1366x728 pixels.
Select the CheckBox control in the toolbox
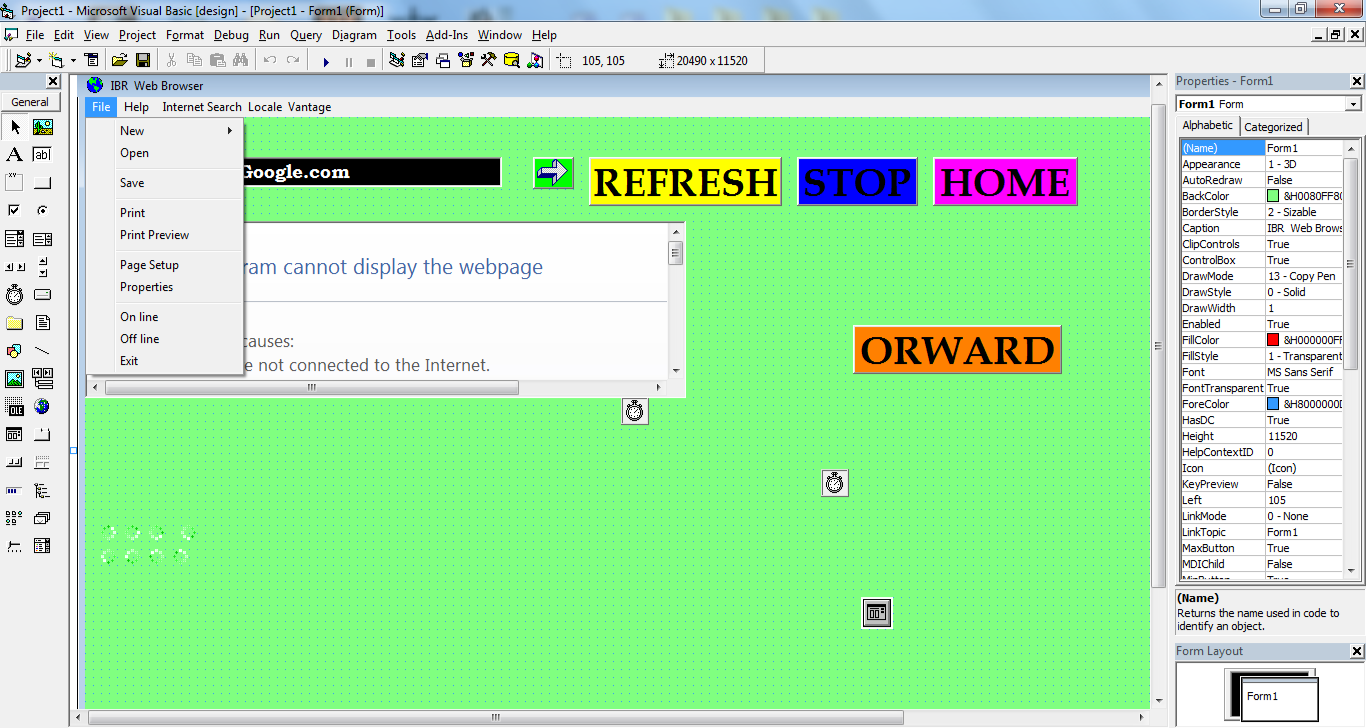pos(14,210)
